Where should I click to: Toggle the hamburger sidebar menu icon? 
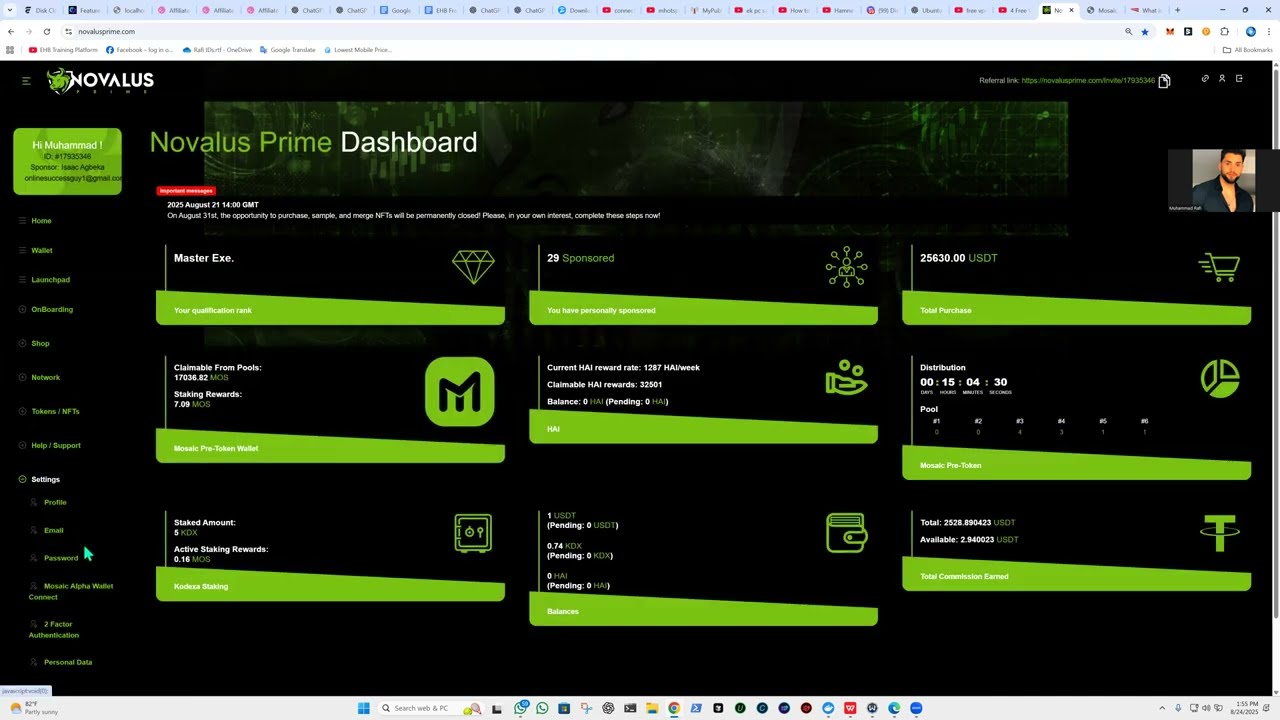coord(26,81)
